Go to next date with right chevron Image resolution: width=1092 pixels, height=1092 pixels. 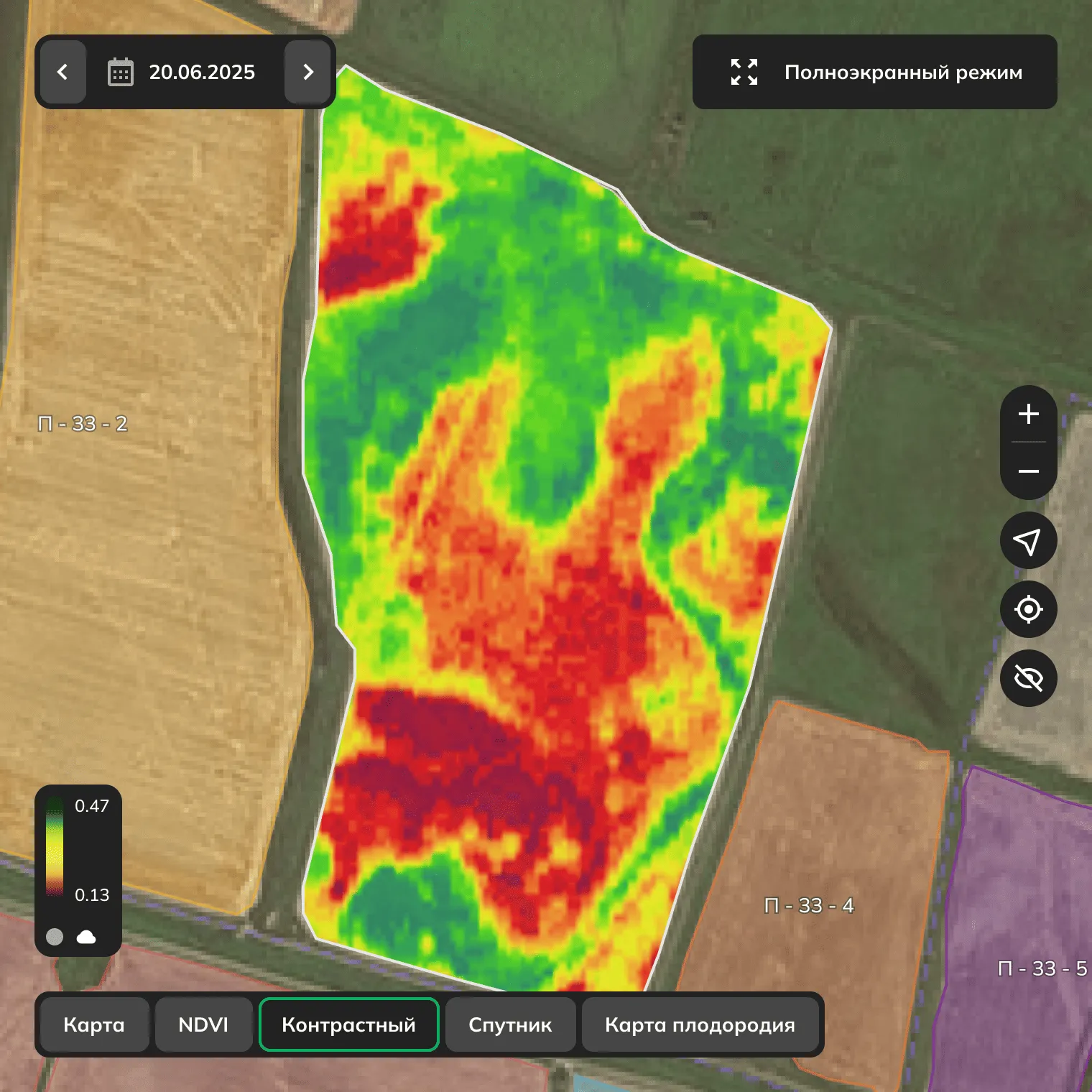(x=309, y=72)
